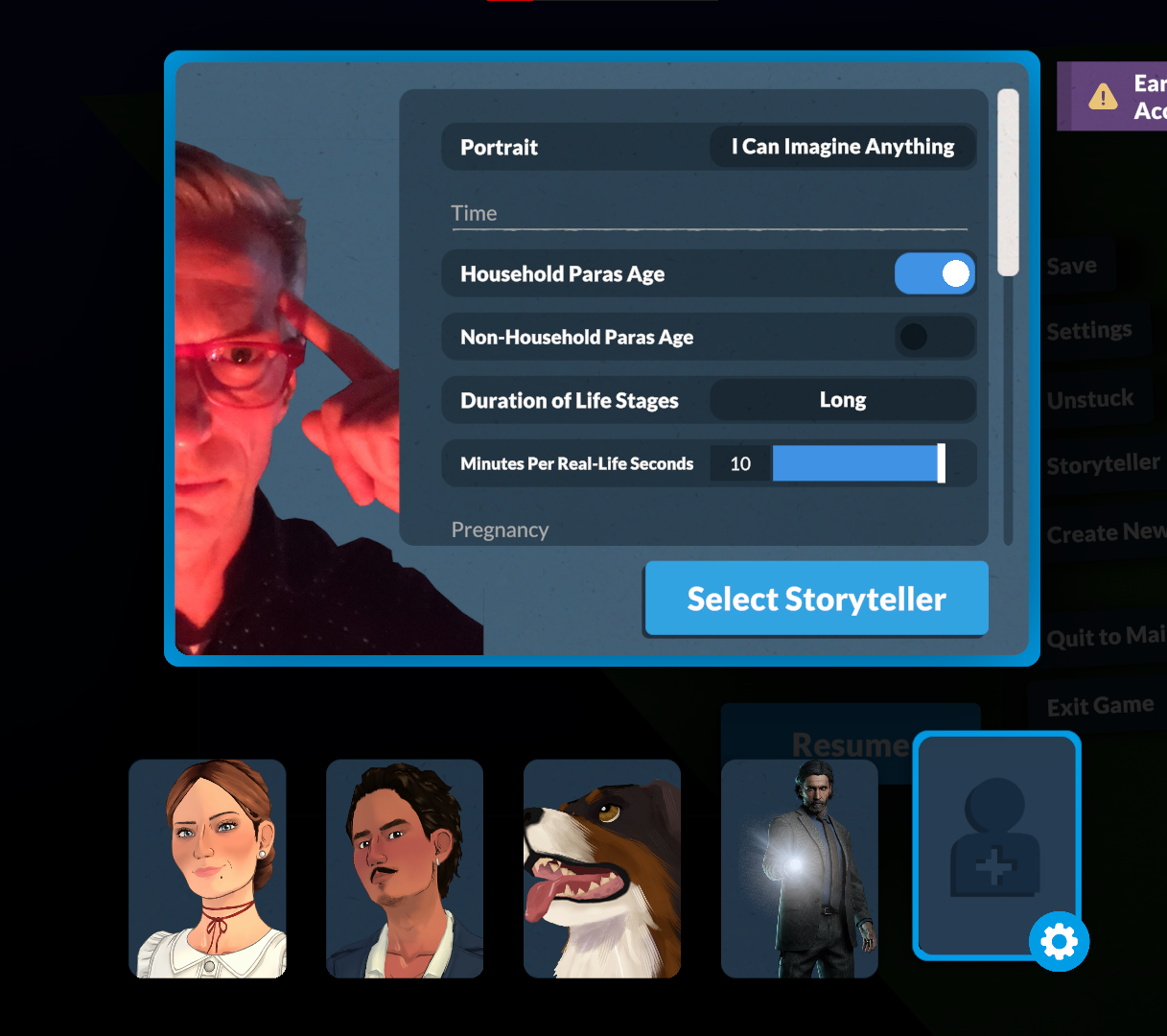Click the Save menu option
Screen dimensions: 1167x1036
coord(1072,266)
